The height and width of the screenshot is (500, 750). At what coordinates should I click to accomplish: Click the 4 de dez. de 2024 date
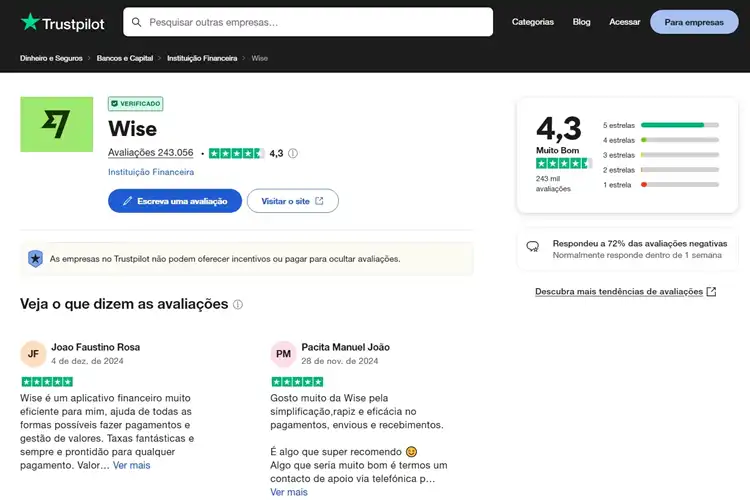[87, 361]
